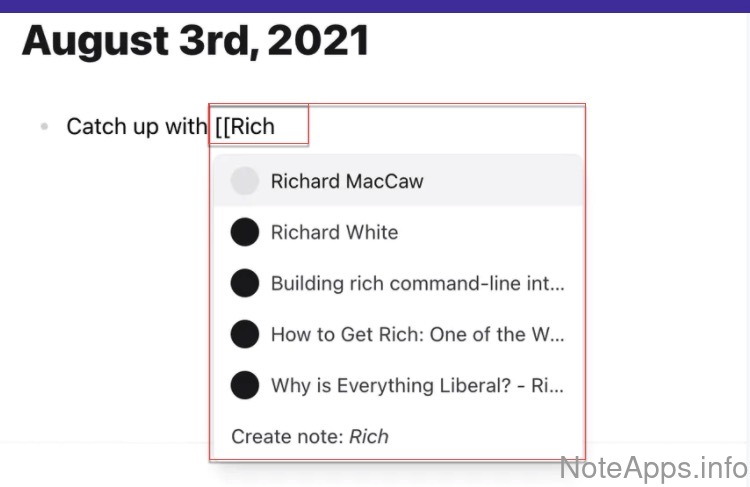Click the bullet point dot of the note
The height and width of the screenshot is (487, 750).
[x=43, y=127]
